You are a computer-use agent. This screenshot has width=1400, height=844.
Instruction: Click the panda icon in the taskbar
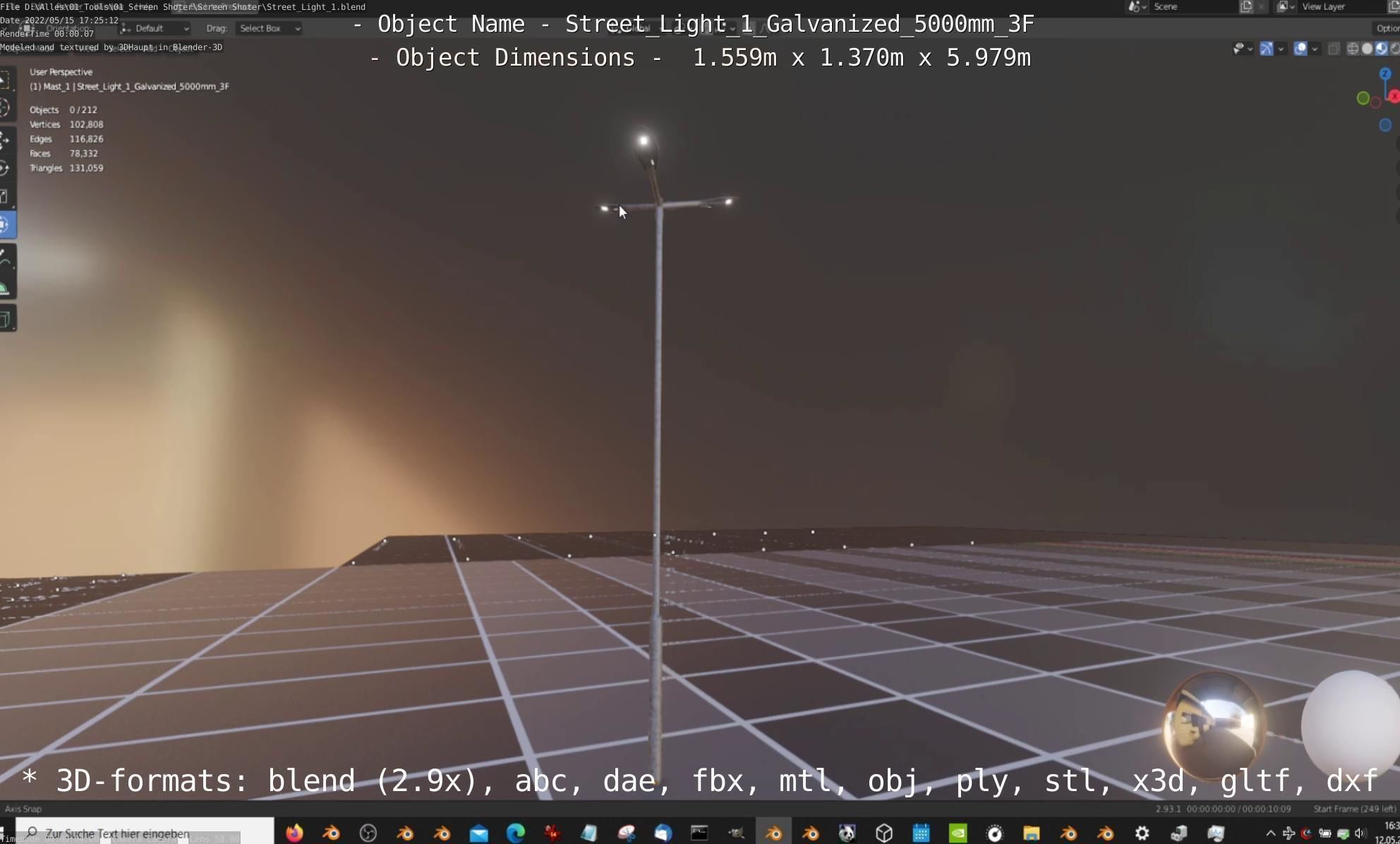[847, 833]
